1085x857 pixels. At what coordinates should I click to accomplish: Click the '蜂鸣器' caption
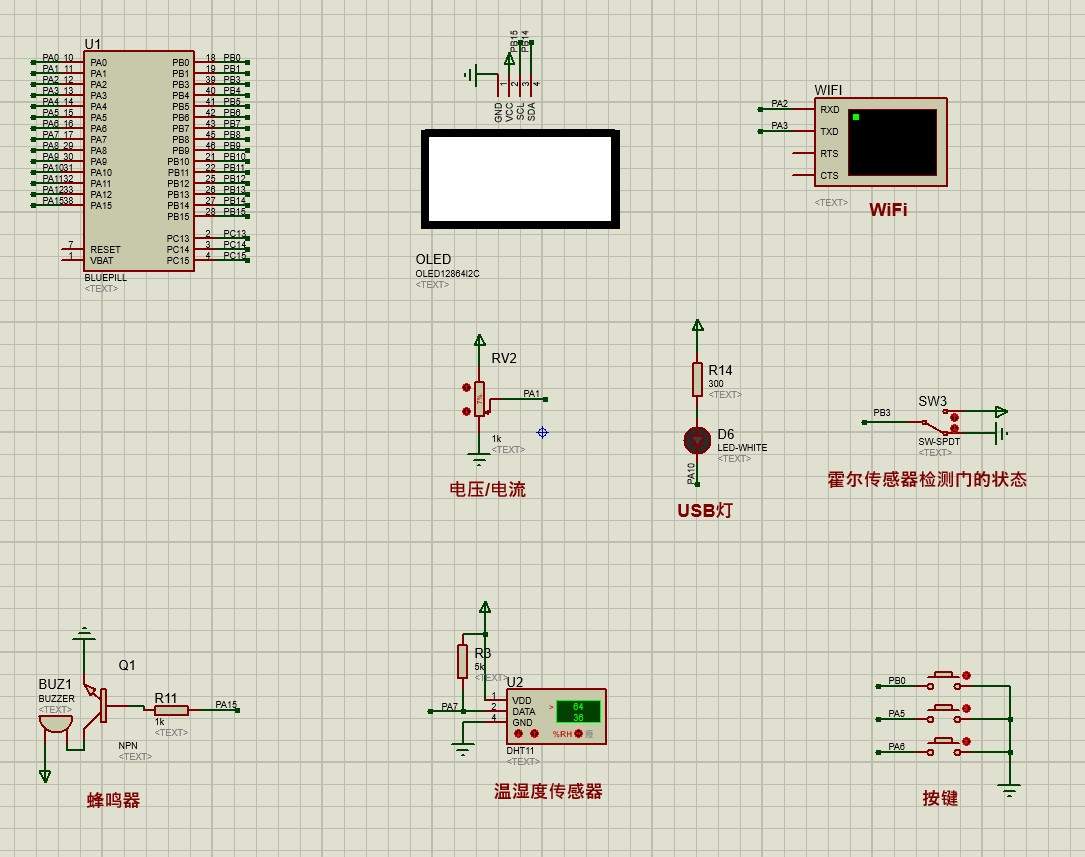pos(113,800)
